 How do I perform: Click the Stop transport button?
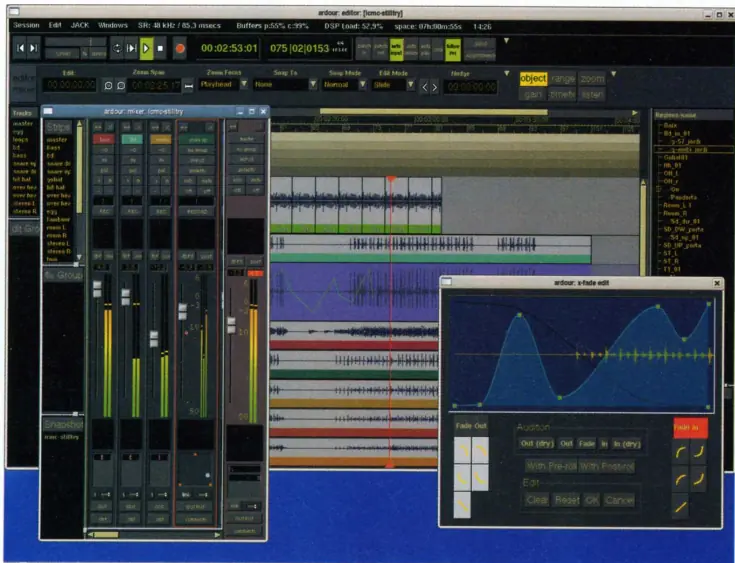pos(160,48)
